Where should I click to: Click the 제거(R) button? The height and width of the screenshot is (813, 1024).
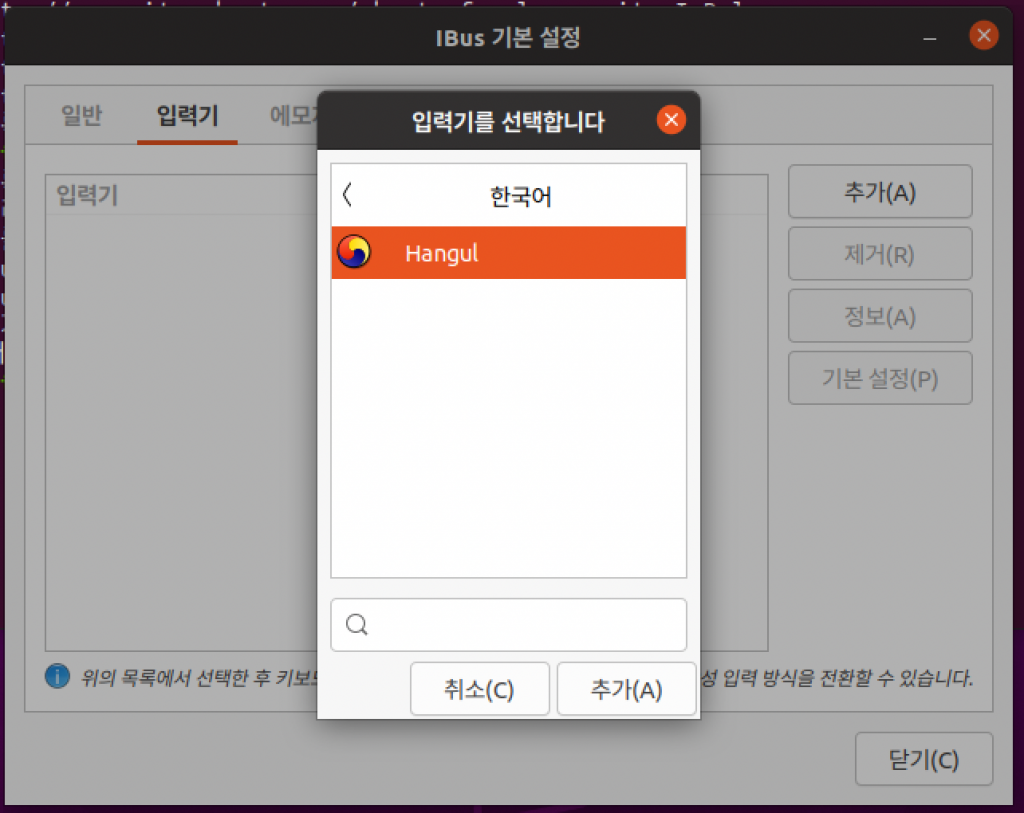point(880,253)
